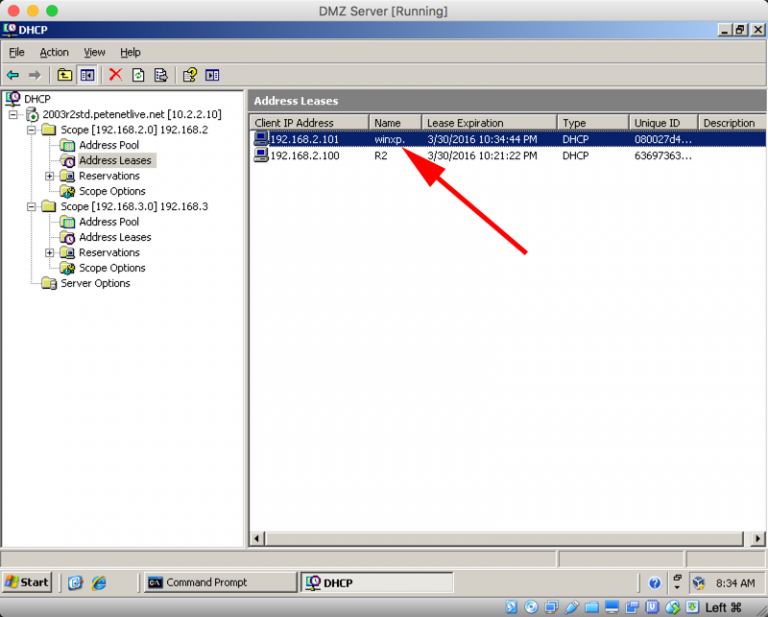
Task: Select Server Options tree item
Action: click(x=95, y=284)
